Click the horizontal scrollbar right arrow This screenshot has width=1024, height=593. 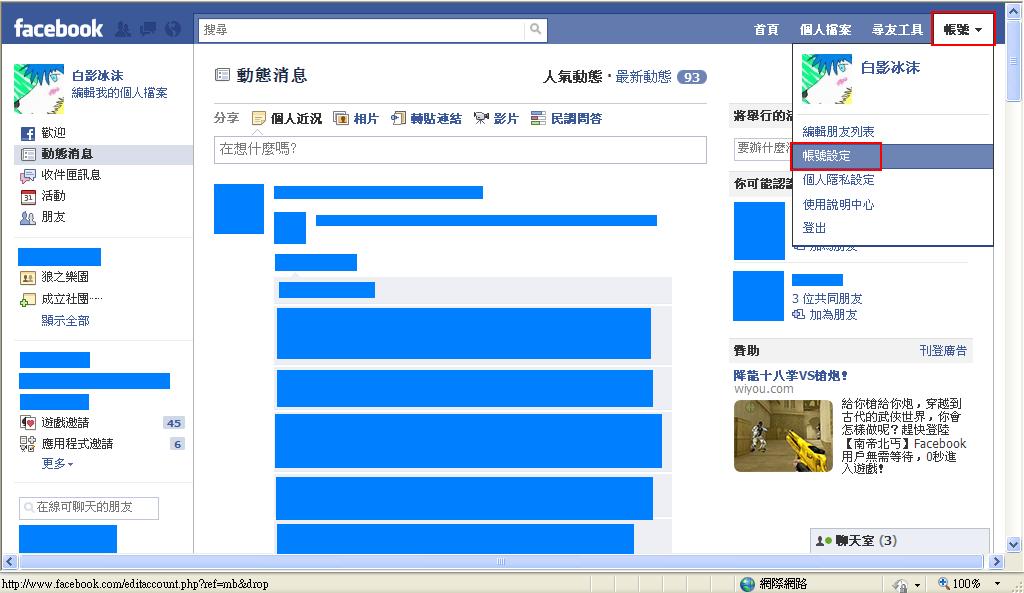point(996,562)
